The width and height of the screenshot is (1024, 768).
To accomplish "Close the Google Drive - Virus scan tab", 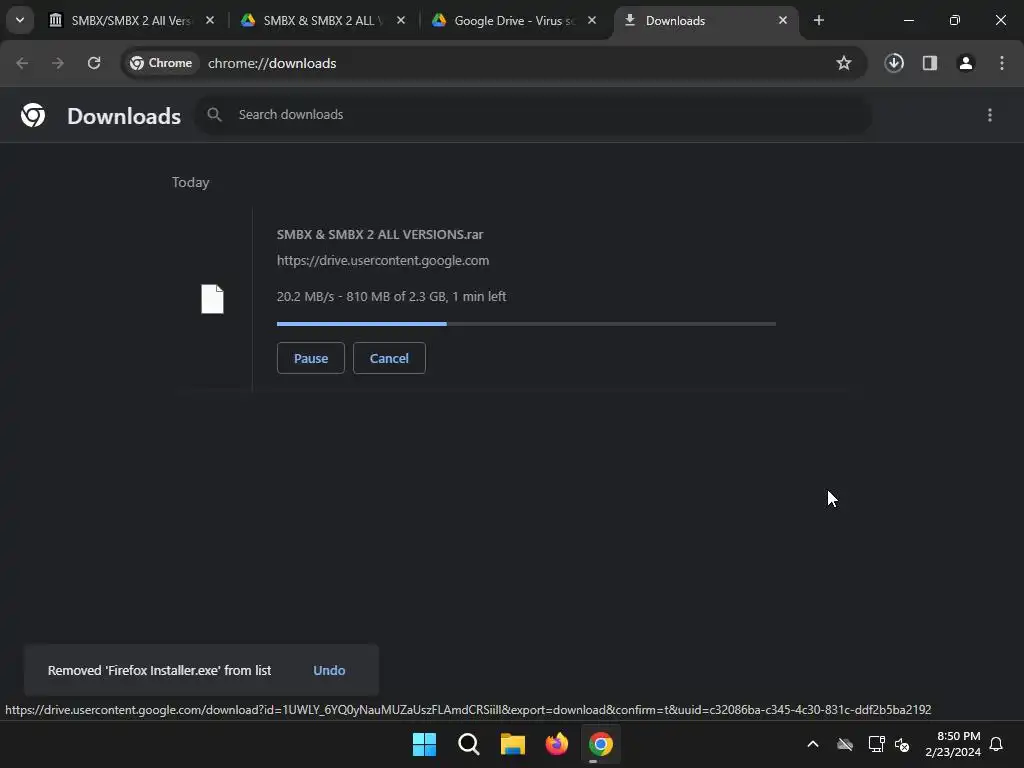I will [x=592, y=20].
